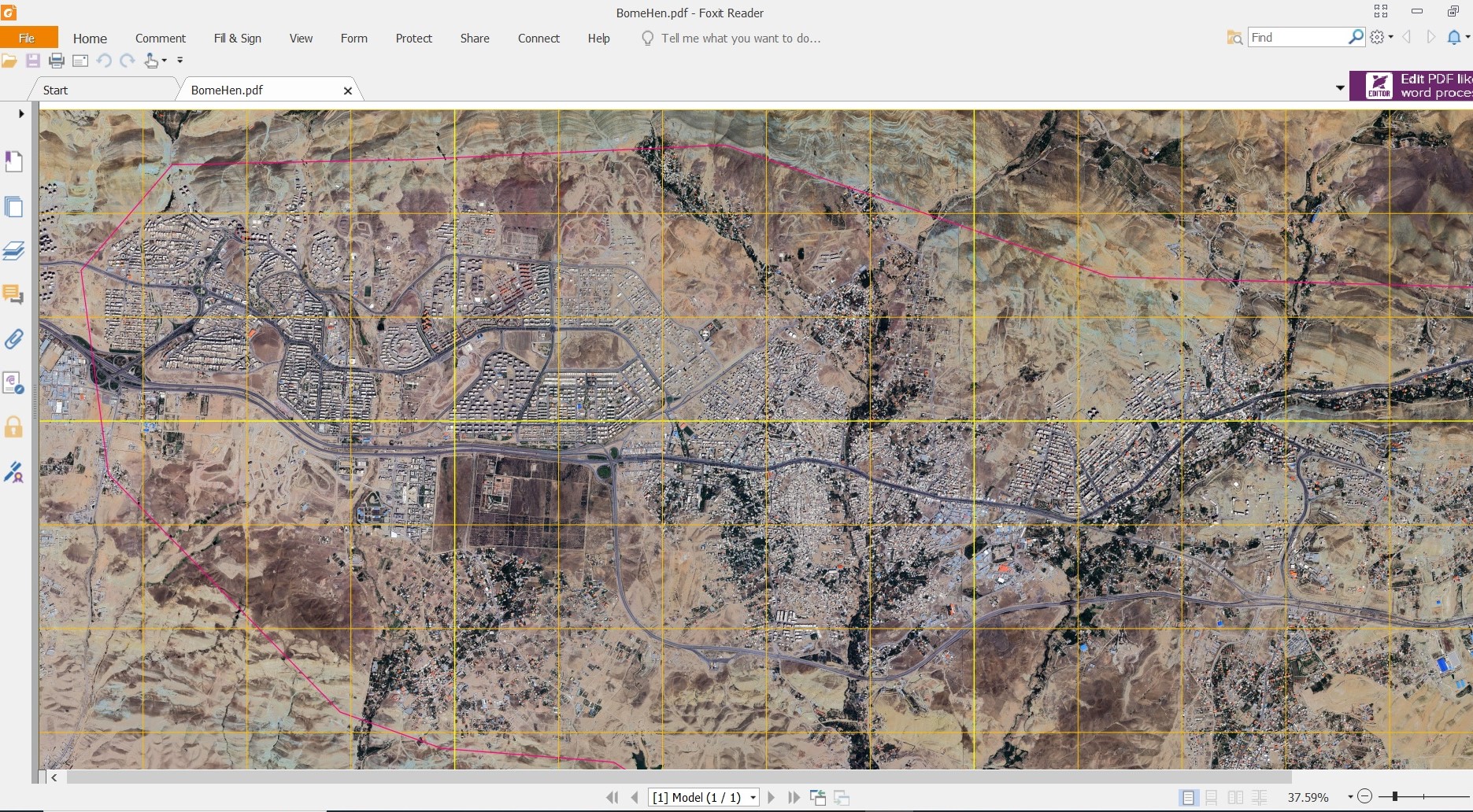Expand the zoom percentage dropdown arrow
1473x812 pixels.
coord(1350,798)
